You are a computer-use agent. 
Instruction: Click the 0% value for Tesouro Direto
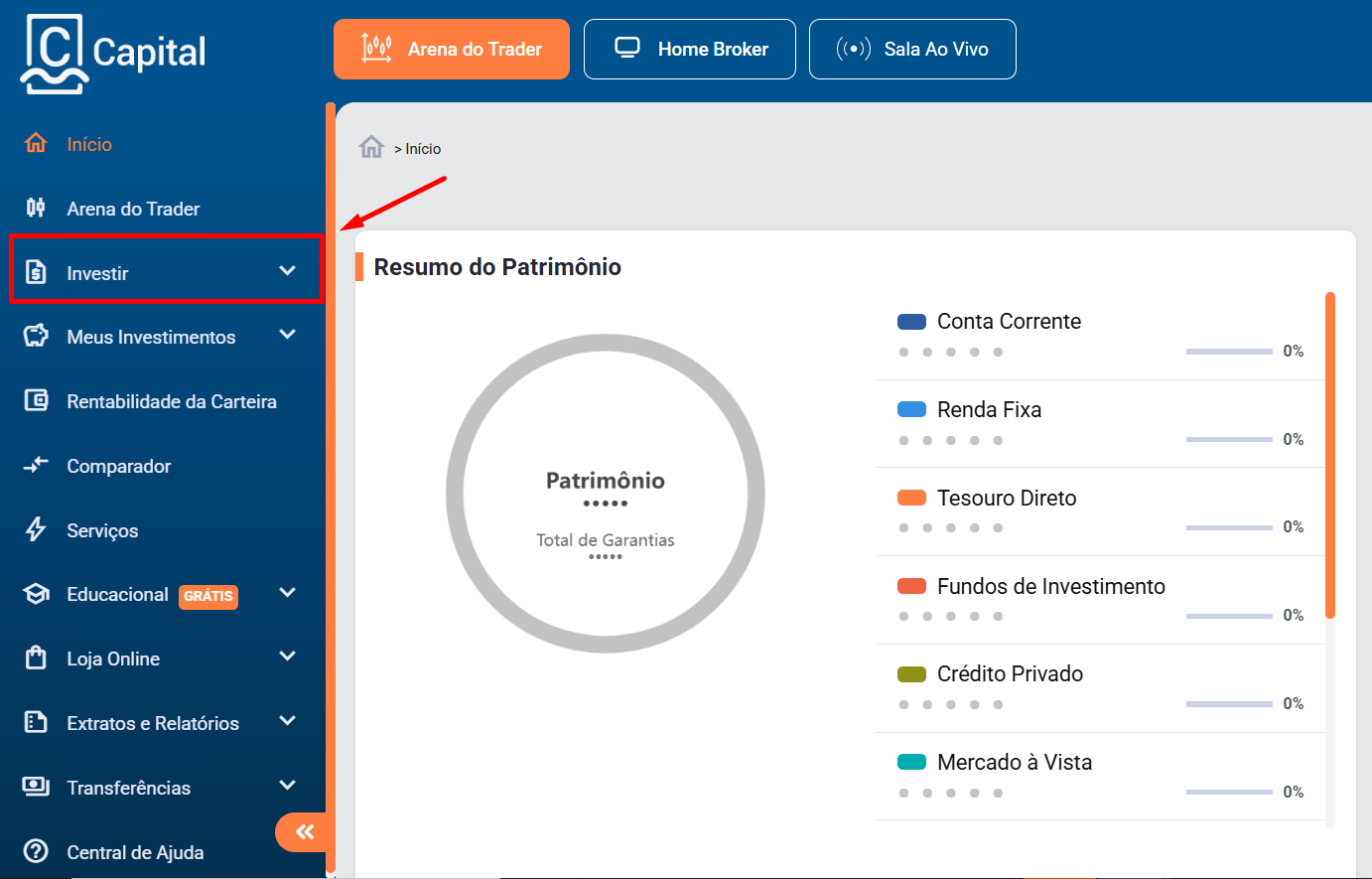point(1293,526)
